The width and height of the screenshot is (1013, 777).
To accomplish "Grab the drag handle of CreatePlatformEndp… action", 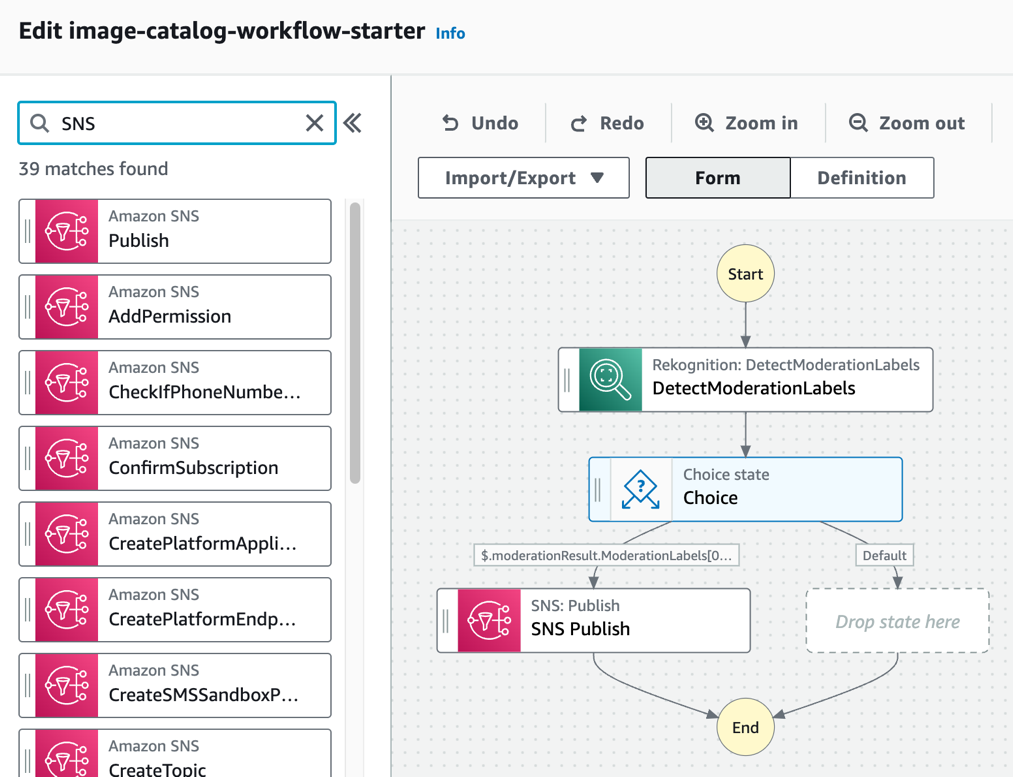I will tap(27, 610).
